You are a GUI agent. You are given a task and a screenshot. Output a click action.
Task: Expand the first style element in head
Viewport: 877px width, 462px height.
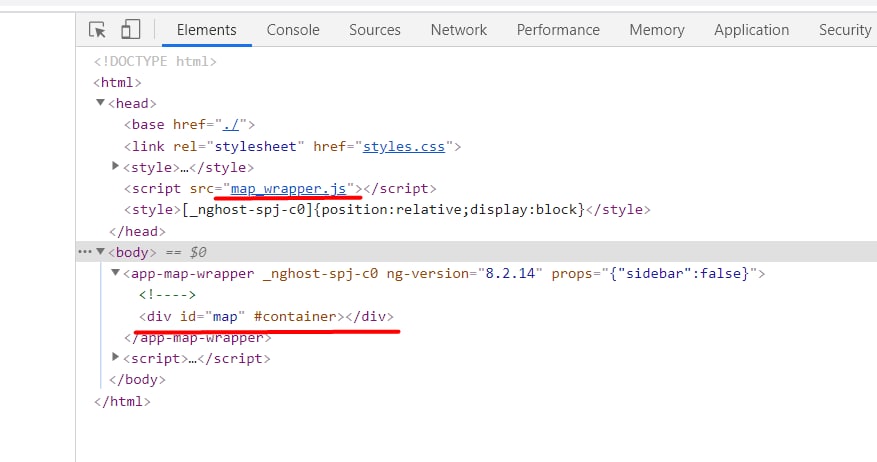click(x=116, y=166)
